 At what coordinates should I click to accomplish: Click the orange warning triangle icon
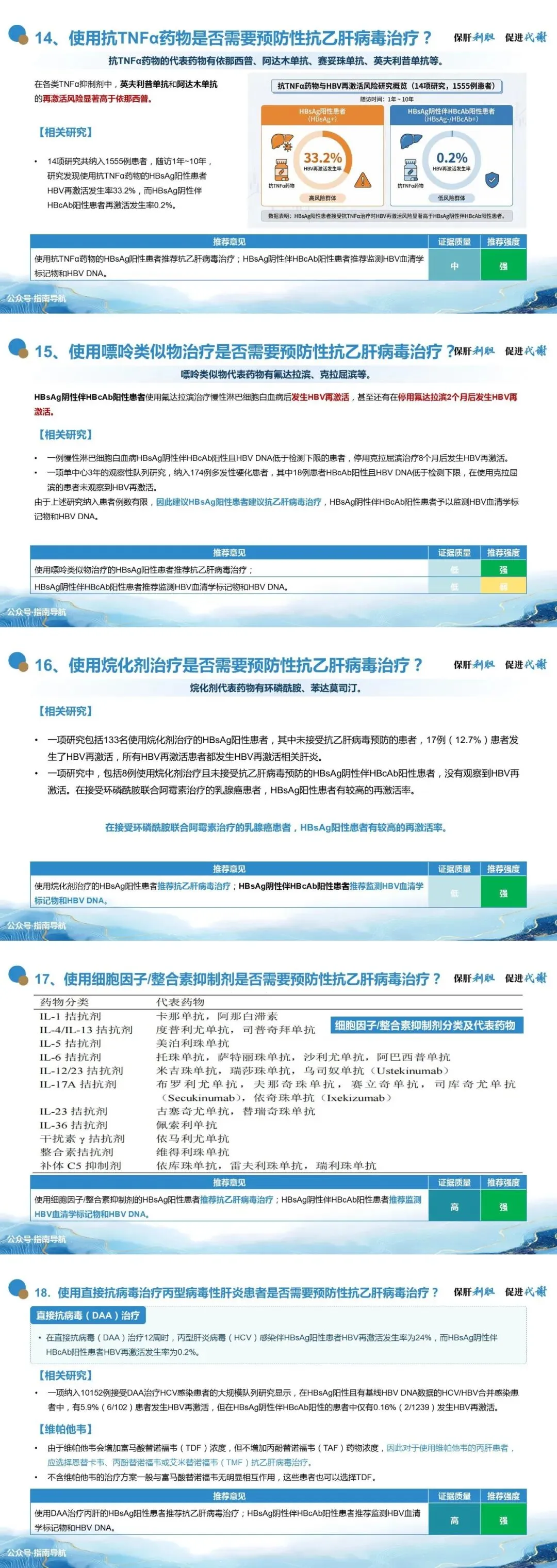tap(363, 180)
